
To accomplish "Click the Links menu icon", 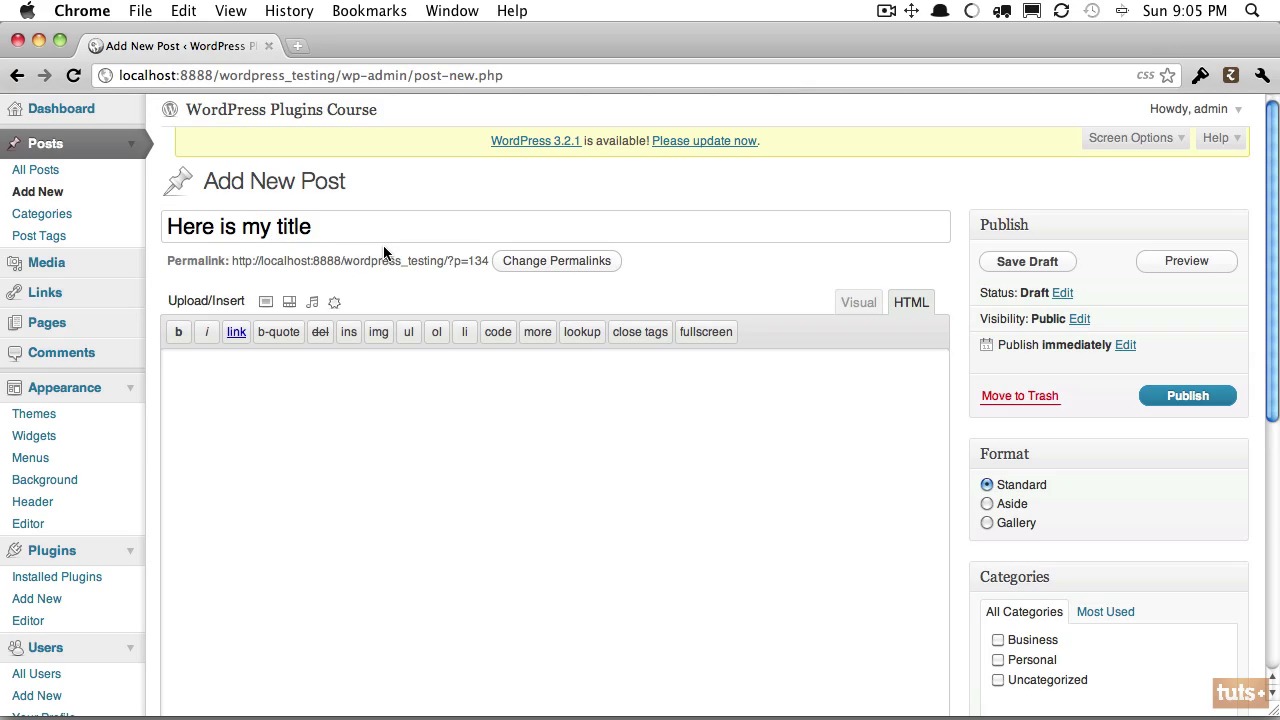I will pos(14,293).
